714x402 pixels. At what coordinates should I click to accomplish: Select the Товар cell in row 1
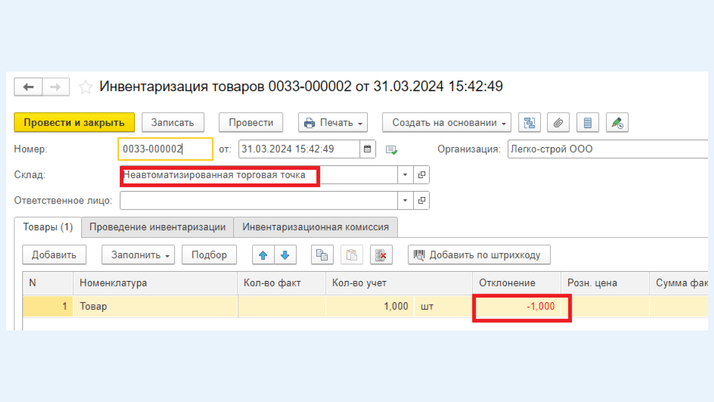[x=155, y=306]
